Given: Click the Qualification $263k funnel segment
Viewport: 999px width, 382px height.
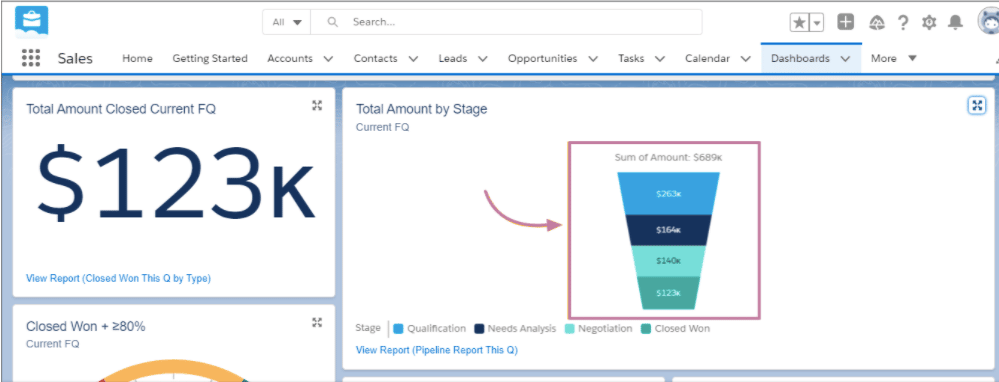Looking at the screenshot, I should tap(668, 194).
